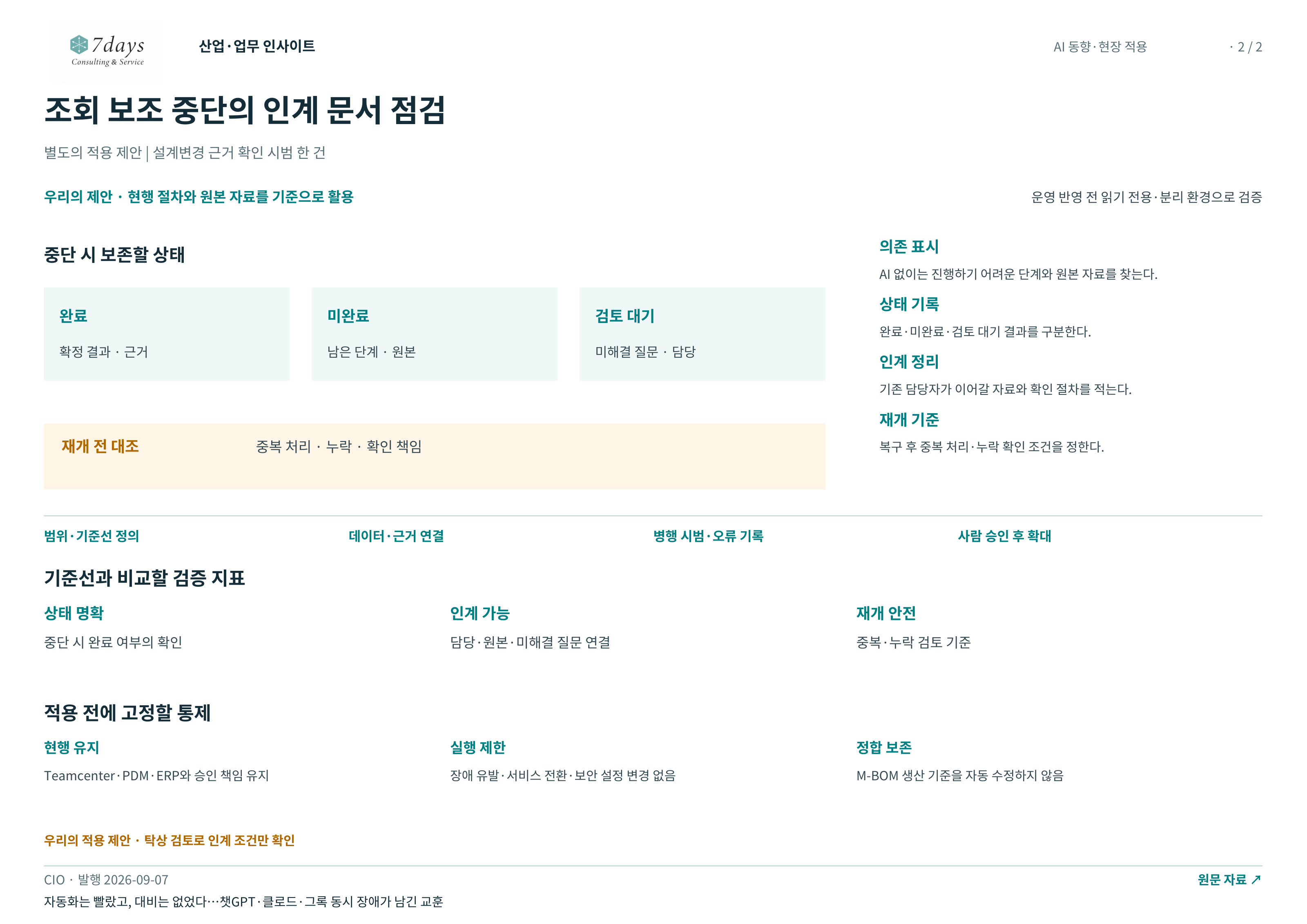Click the note 운영 반영 전 읽기 전용·분리 환경으로 검증
Viewport: 1307px width, 924px height.
(x=1146, y=197)
